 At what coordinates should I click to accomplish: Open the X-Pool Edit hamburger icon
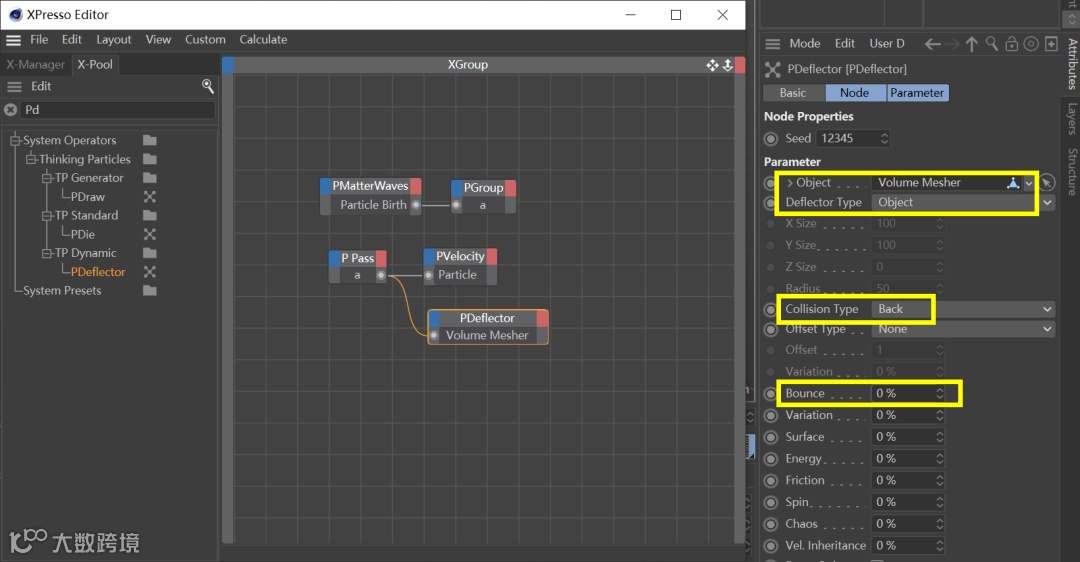pos(14,87)
